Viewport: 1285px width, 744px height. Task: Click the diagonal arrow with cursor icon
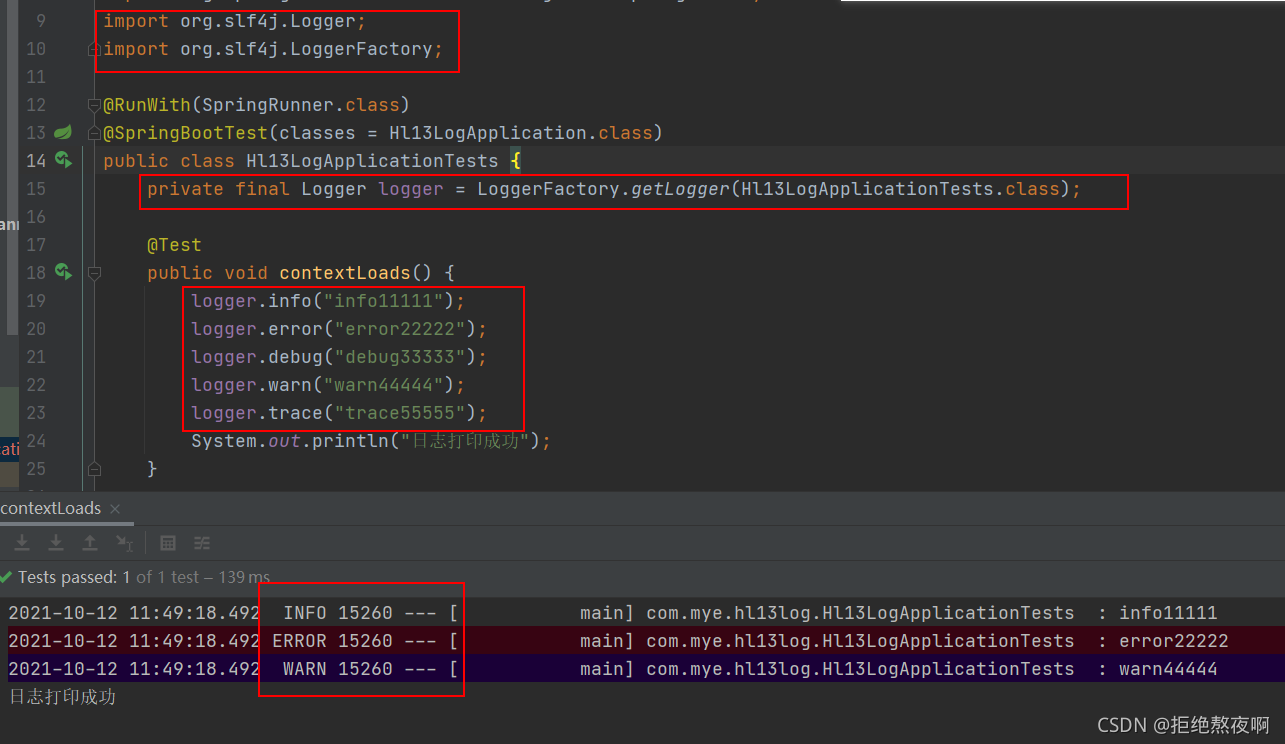124,542
